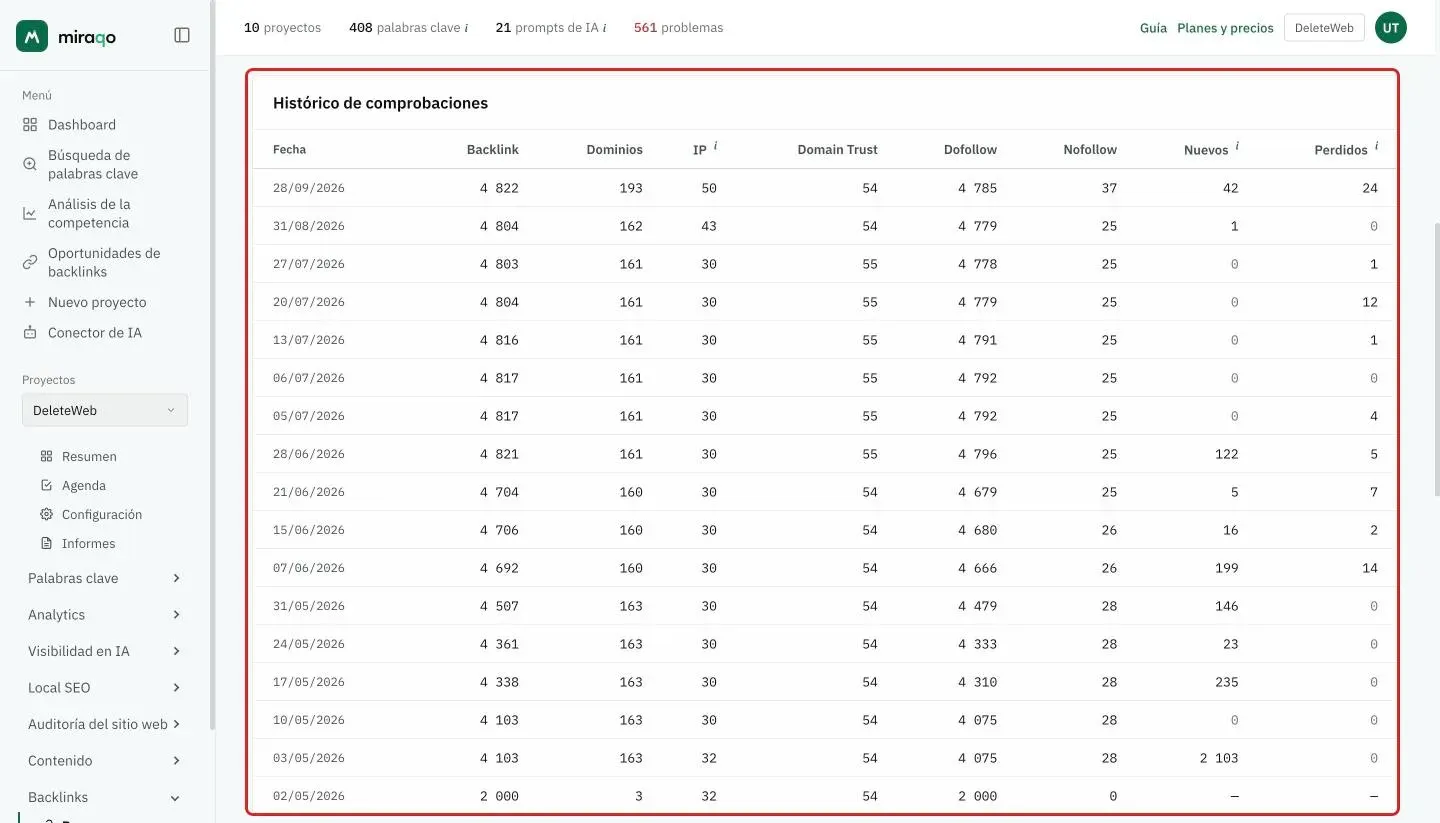Expand the Contenido section
Viewport: 1440px width, 823px height.
pyautogui.click(x=104, y=761)
